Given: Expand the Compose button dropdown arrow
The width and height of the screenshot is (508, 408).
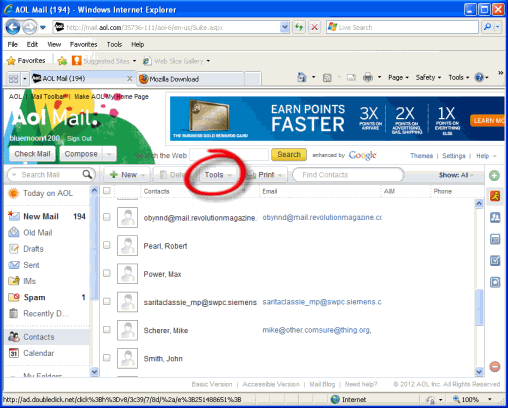Looking at the screenshot, I should coord(109,154).
